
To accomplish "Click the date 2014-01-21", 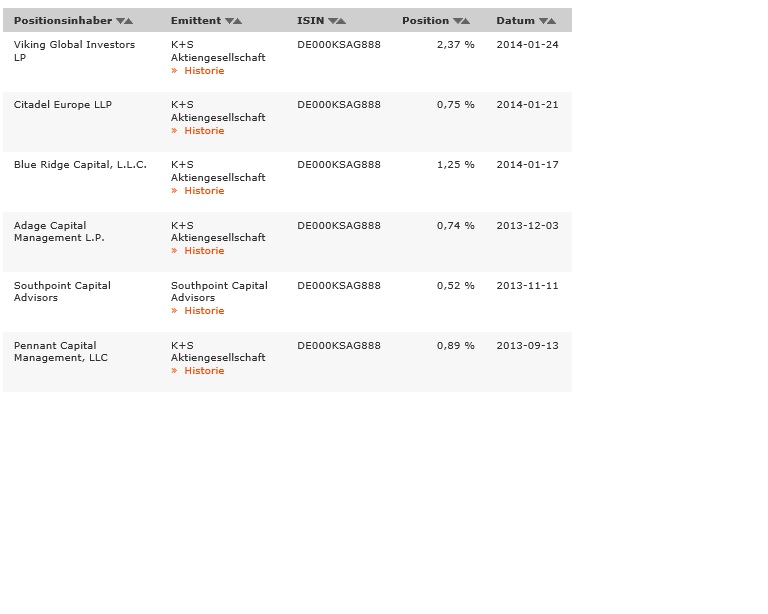I will (x=528, y=105).
